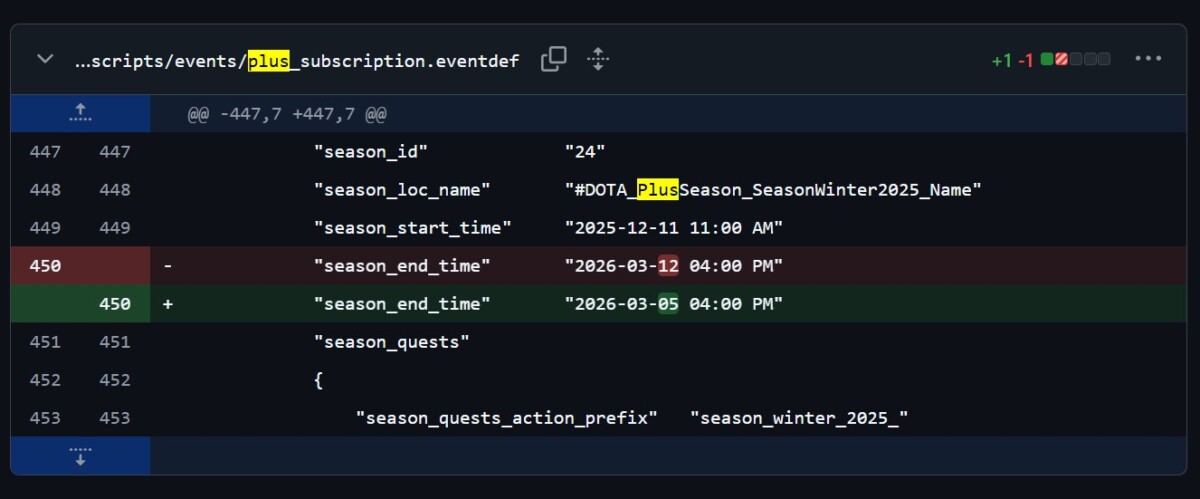Click the added season_end_time 2026-03-05 line

pyautogui.click(x=547, y=304)
